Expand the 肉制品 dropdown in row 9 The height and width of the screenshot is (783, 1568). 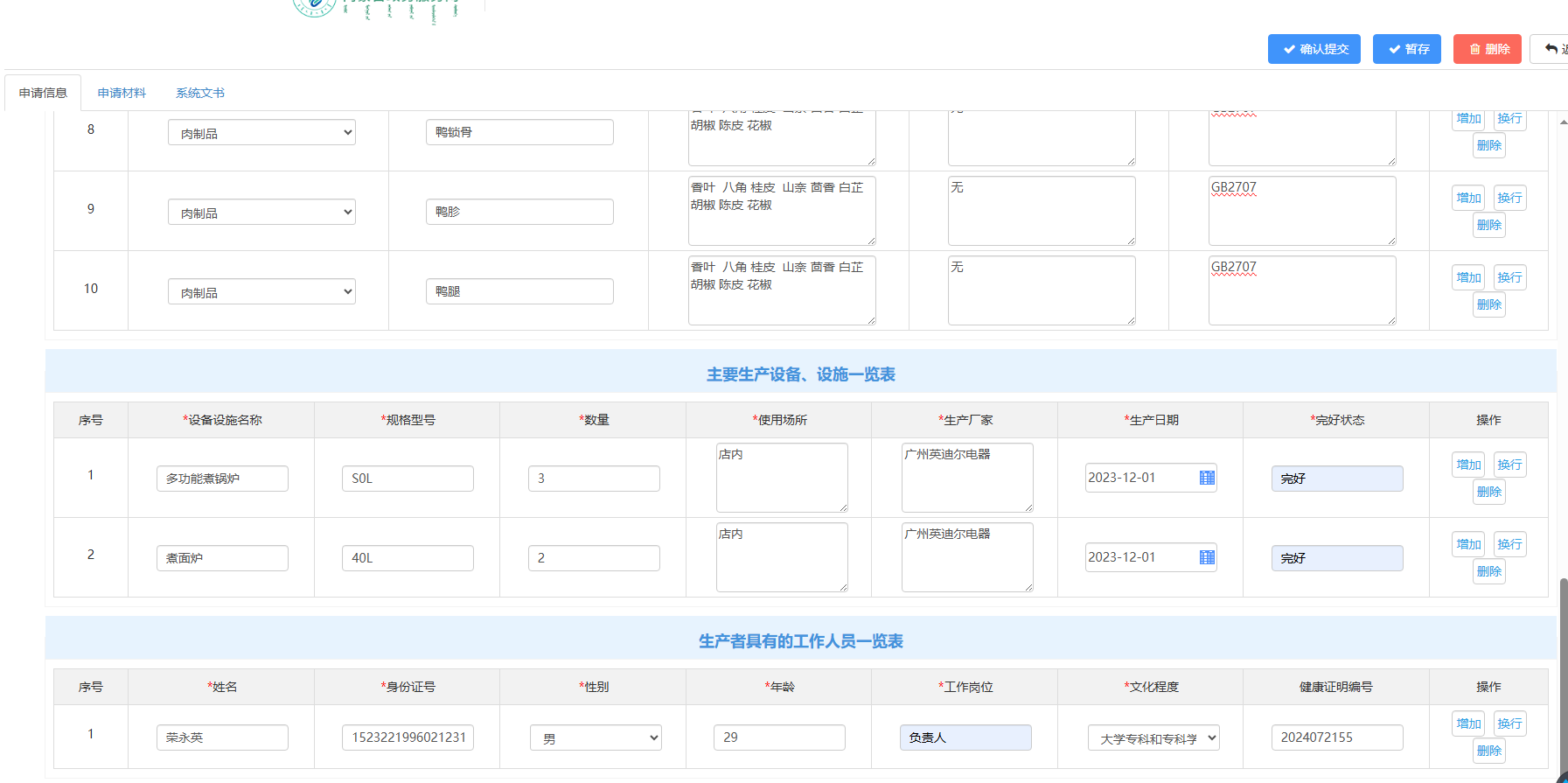[x=261, y=212]
